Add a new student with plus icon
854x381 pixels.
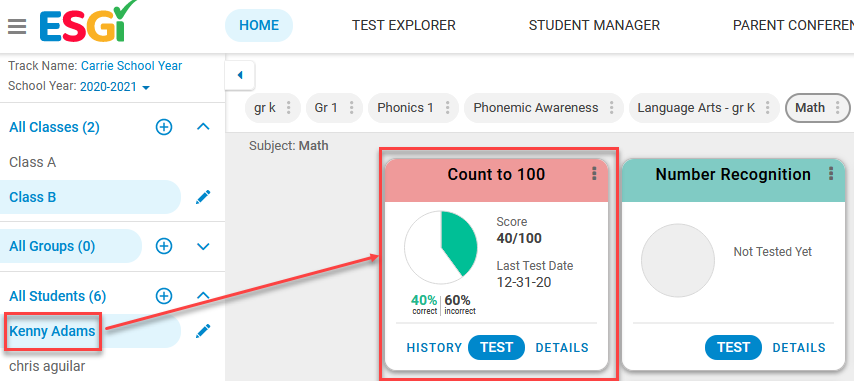coord(164,296)
